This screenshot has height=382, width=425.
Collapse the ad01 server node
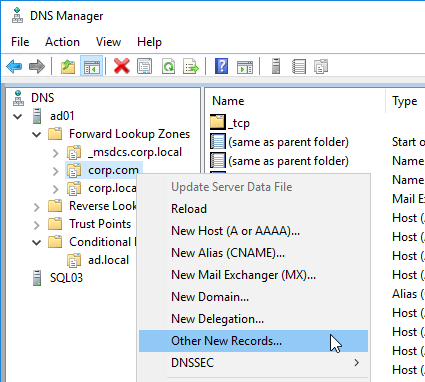pos(18,116)
